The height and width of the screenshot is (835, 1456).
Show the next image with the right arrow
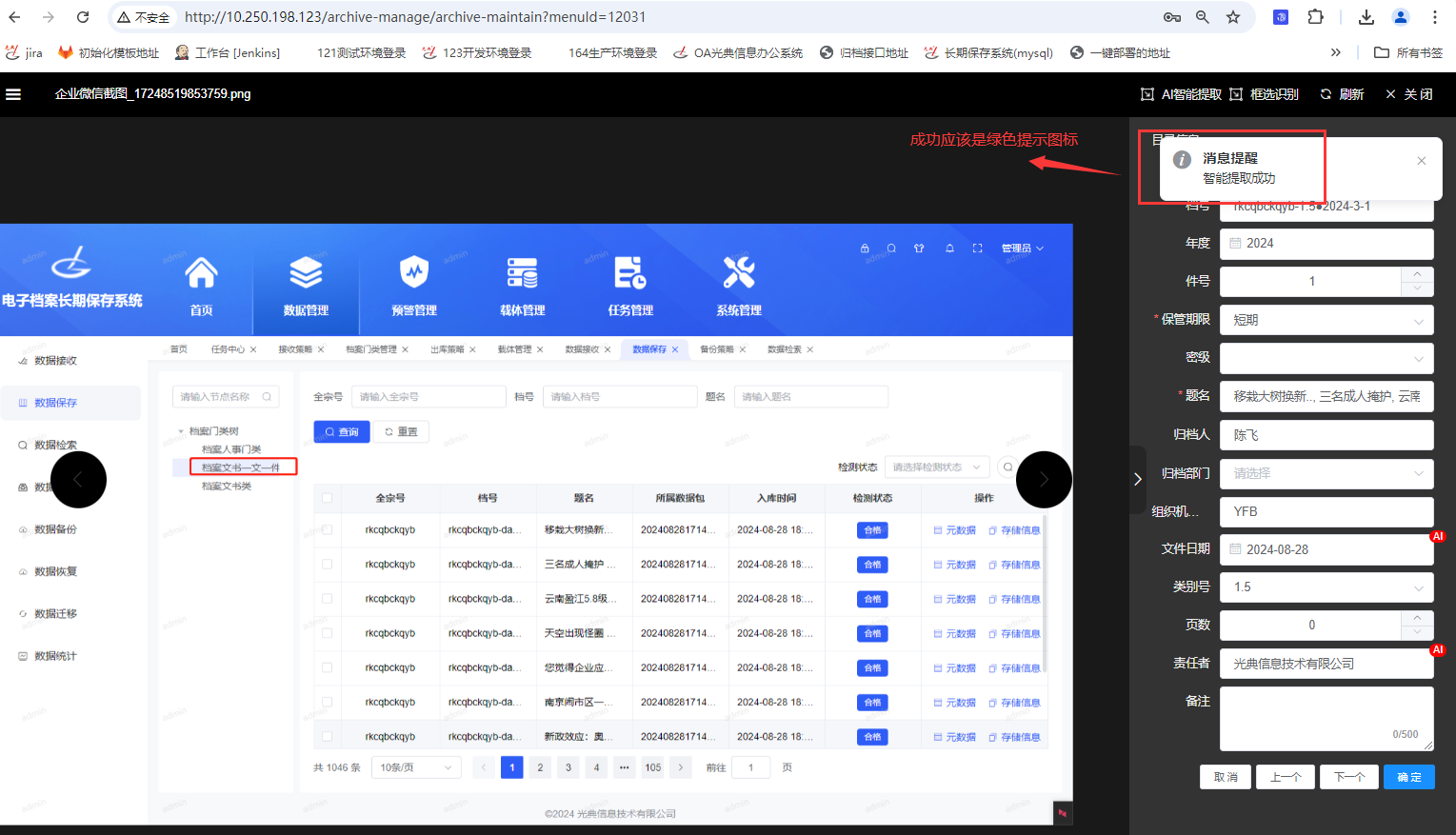(1044, 480)
